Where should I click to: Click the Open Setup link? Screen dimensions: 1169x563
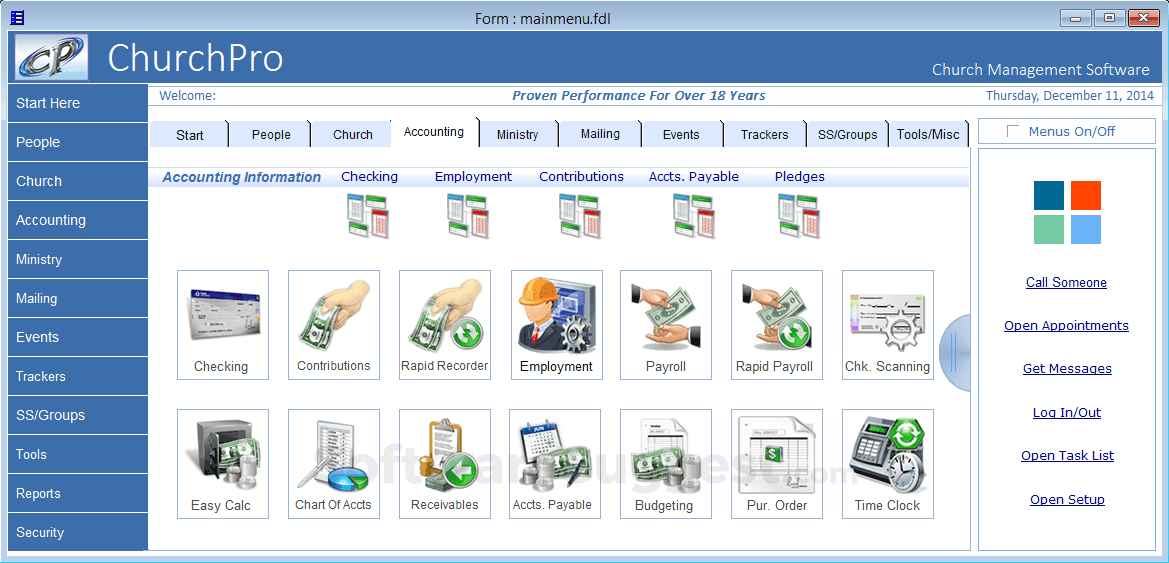pyautogui.click(x=1068, y=500)
